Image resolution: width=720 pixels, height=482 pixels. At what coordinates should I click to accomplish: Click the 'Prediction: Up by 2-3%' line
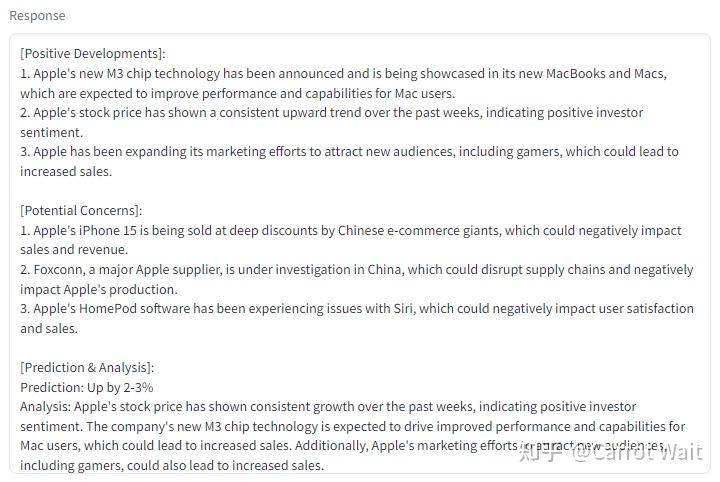point(86,387)
